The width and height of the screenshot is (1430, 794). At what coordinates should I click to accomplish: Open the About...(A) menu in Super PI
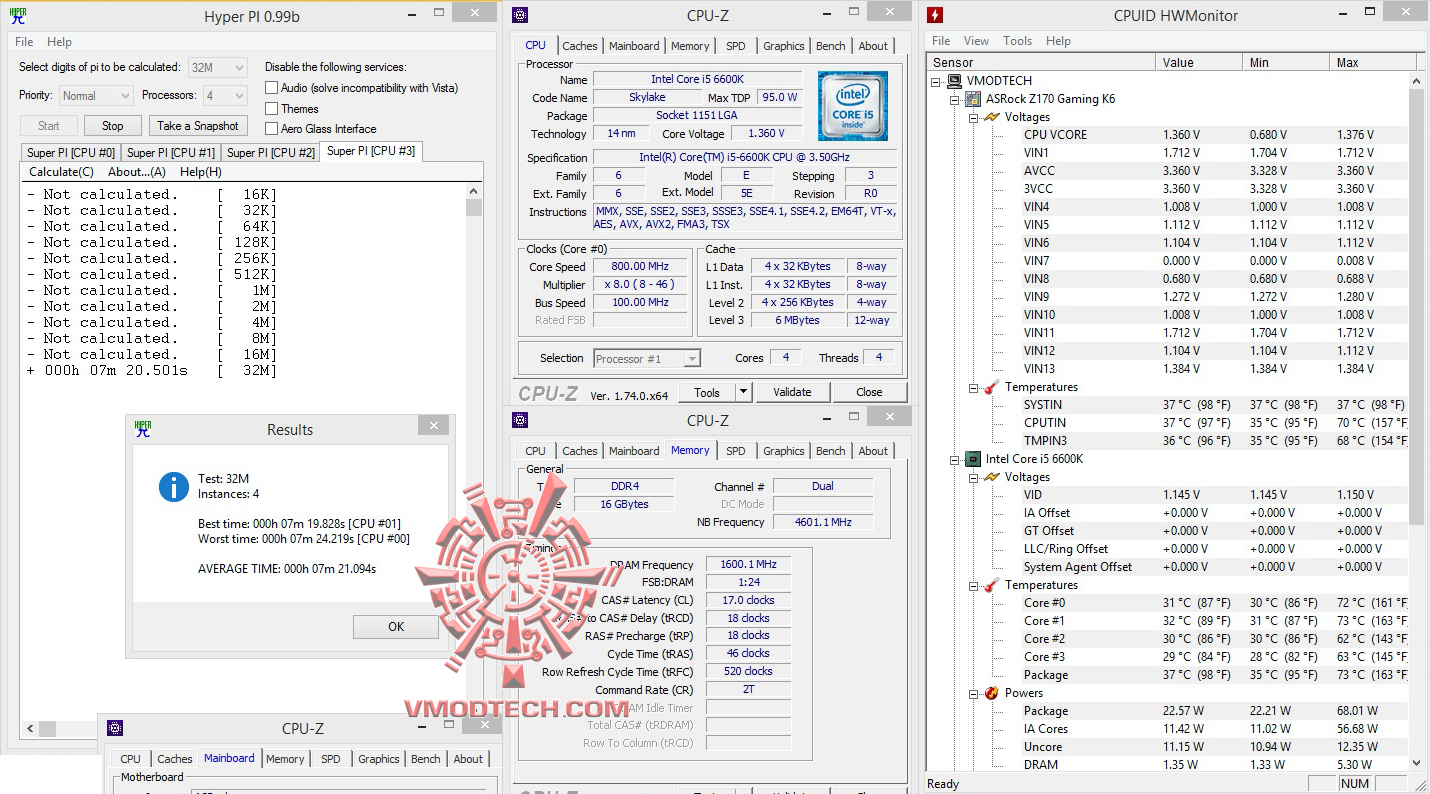coord(137,172)
